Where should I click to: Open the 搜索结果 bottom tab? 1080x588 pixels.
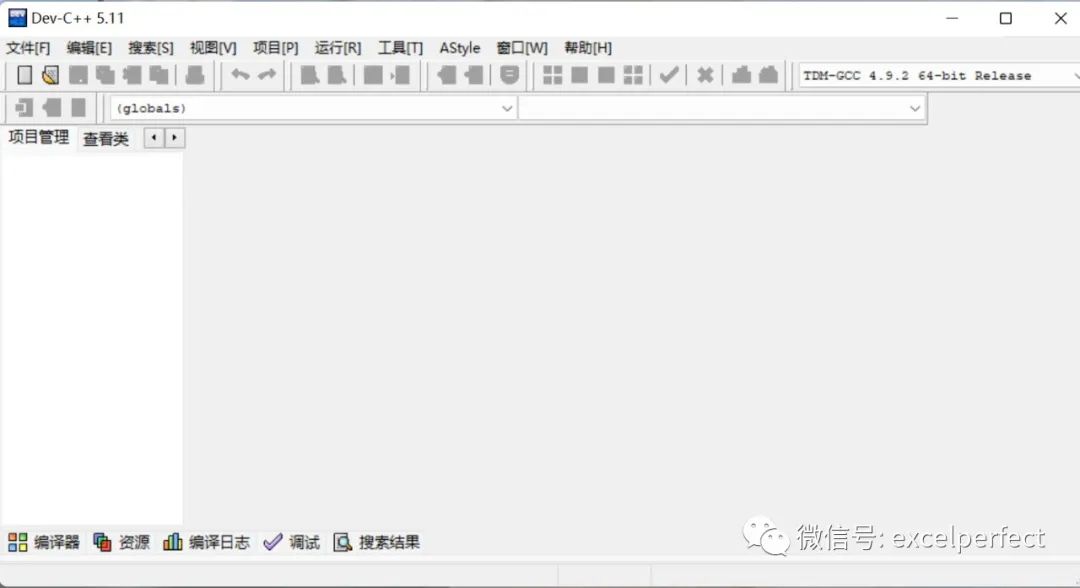(x=377, y=542)
